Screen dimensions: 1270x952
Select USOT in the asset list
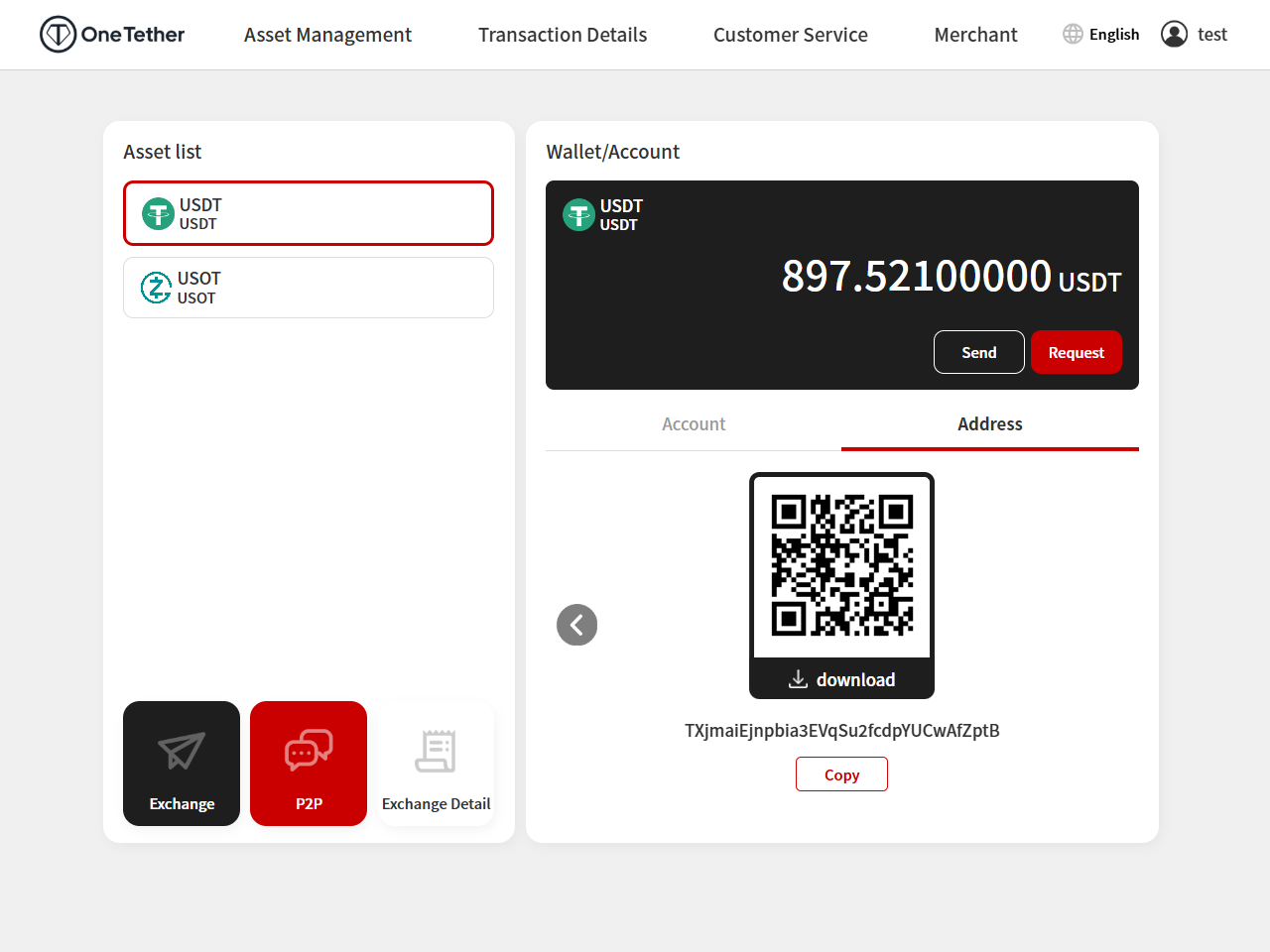(x=309, y=288)
